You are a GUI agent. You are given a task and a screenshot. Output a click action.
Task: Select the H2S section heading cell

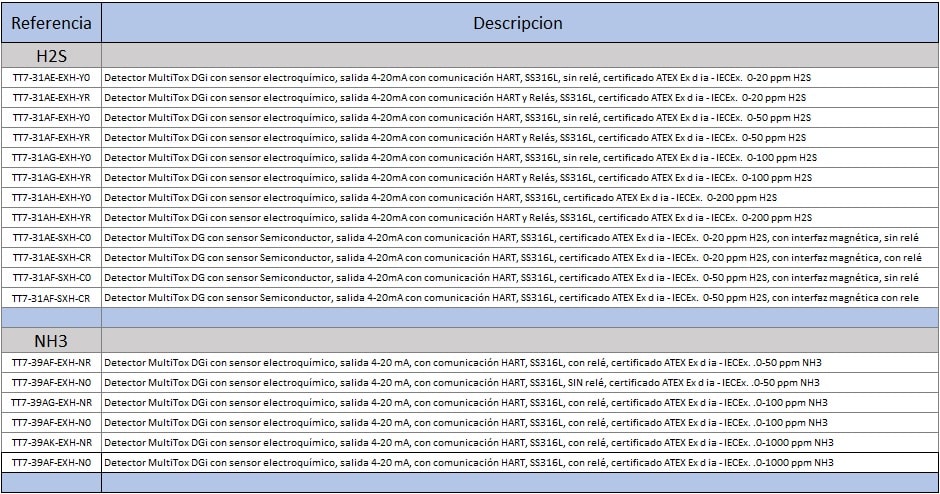51,55
